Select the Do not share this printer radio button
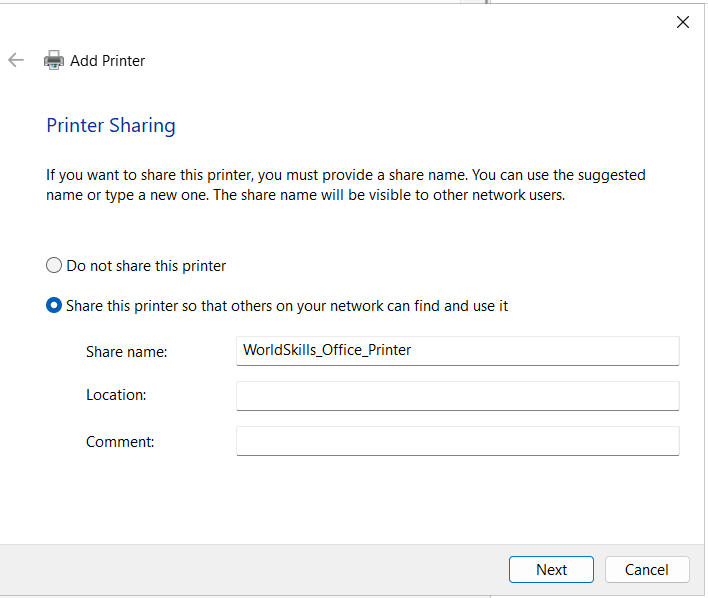The width and height of the screenshot is (708, 598). coord(54,266)
